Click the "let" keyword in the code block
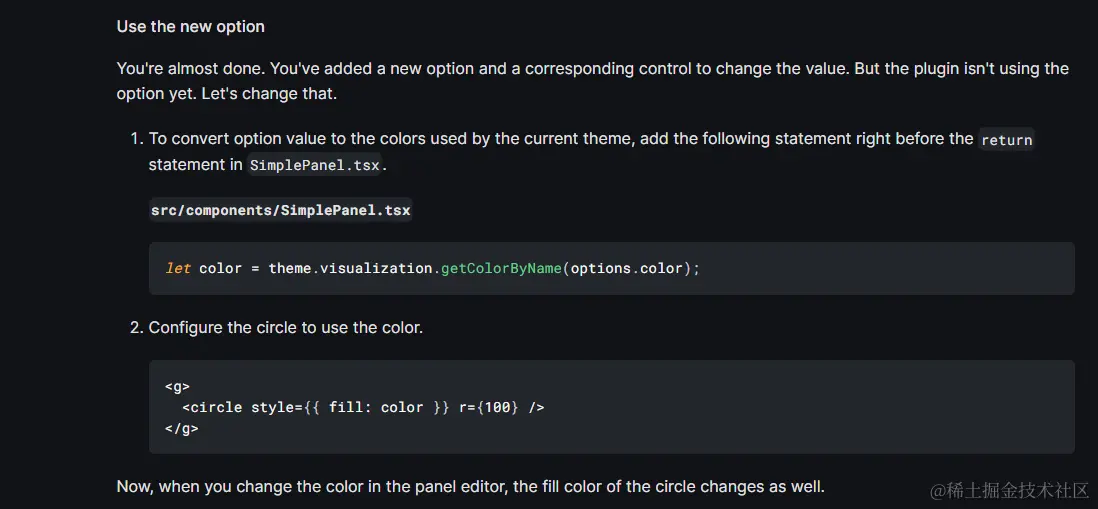 [x=178, y=268]
